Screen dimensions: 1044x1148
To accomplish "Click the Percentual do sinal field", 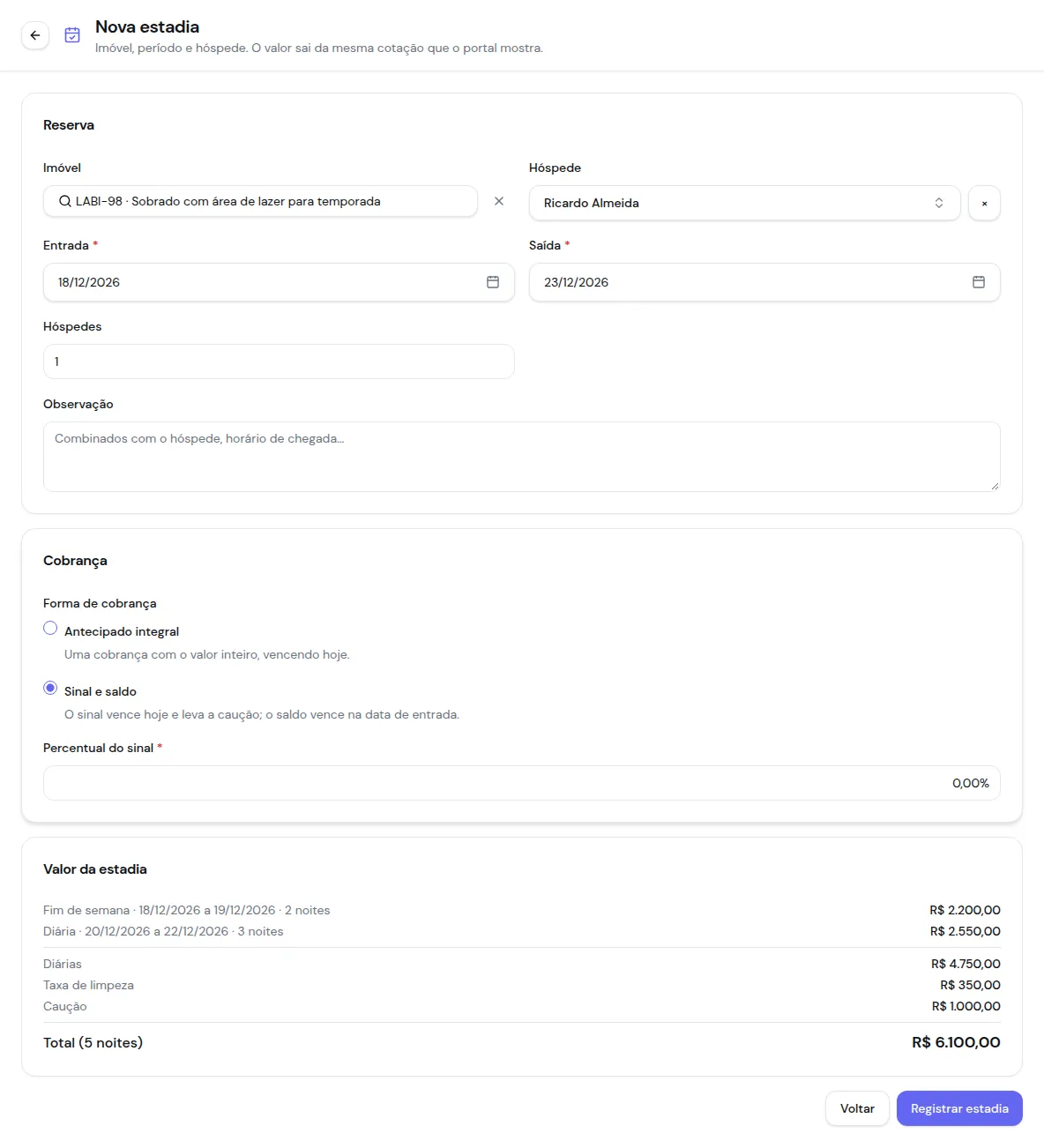I will click(x=522, y=783).
